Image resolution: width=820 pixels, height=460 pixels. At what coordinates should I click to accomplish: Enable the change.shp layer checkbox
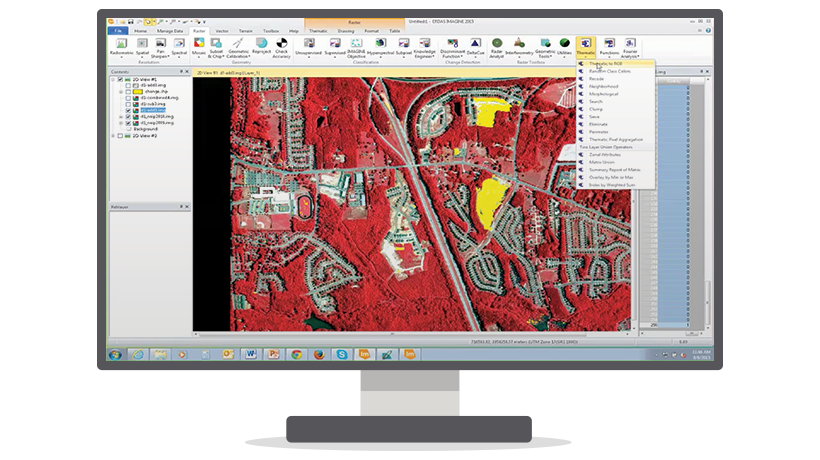(129, 91)
